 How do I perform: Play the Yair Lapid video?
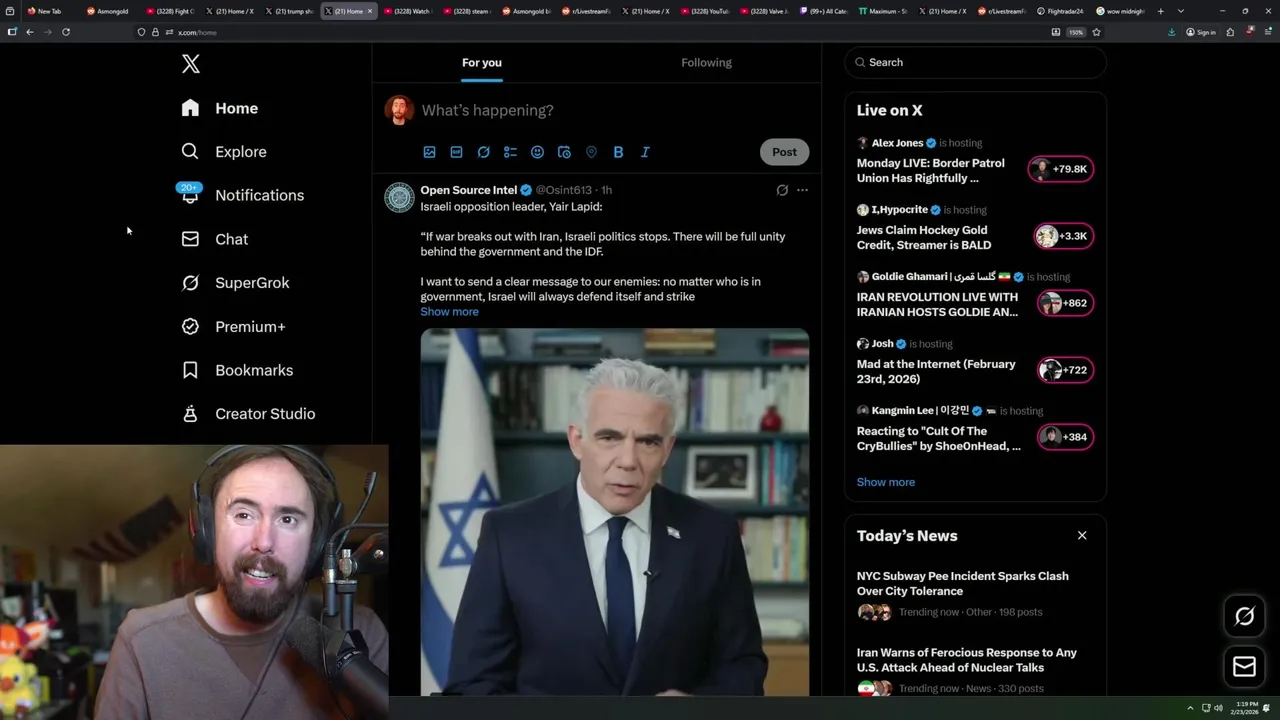click(x=614, y=511)
